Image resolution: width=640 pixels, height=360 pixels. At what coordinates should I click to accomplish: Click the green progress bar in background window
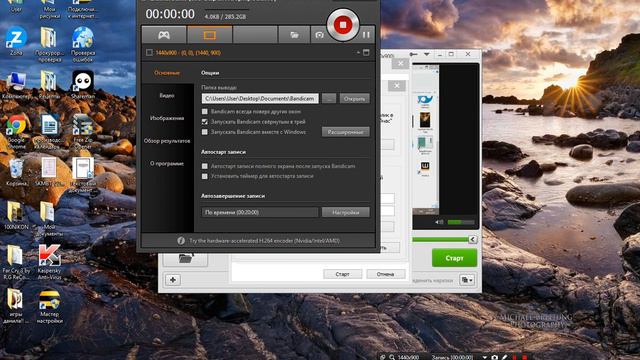tap(440, 240)
